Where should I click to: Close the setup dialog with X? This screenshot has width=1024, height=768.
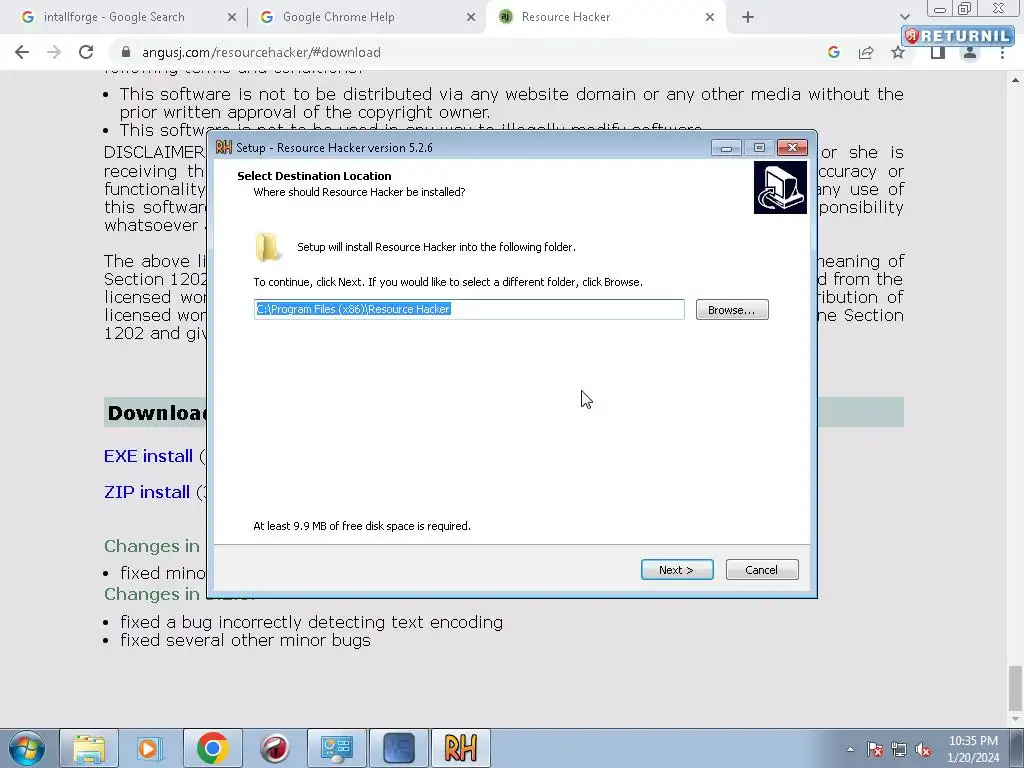click(792, 148)
